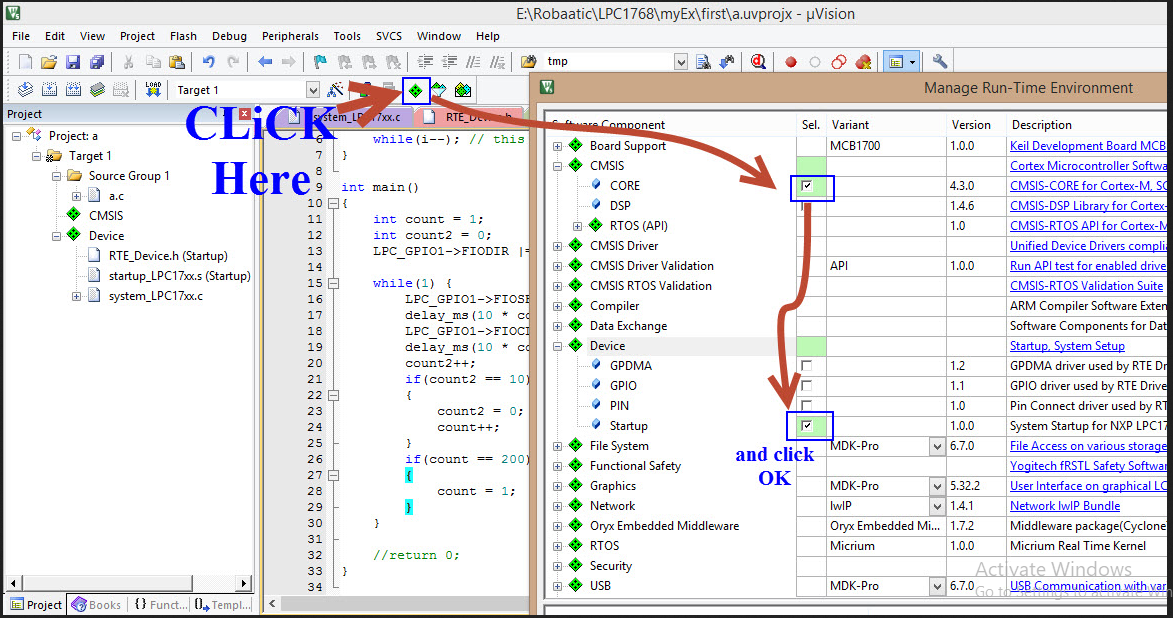The image size is (1173, 618).
Task: Click the New file toolbar icon
Action: [x=25, y=61]
